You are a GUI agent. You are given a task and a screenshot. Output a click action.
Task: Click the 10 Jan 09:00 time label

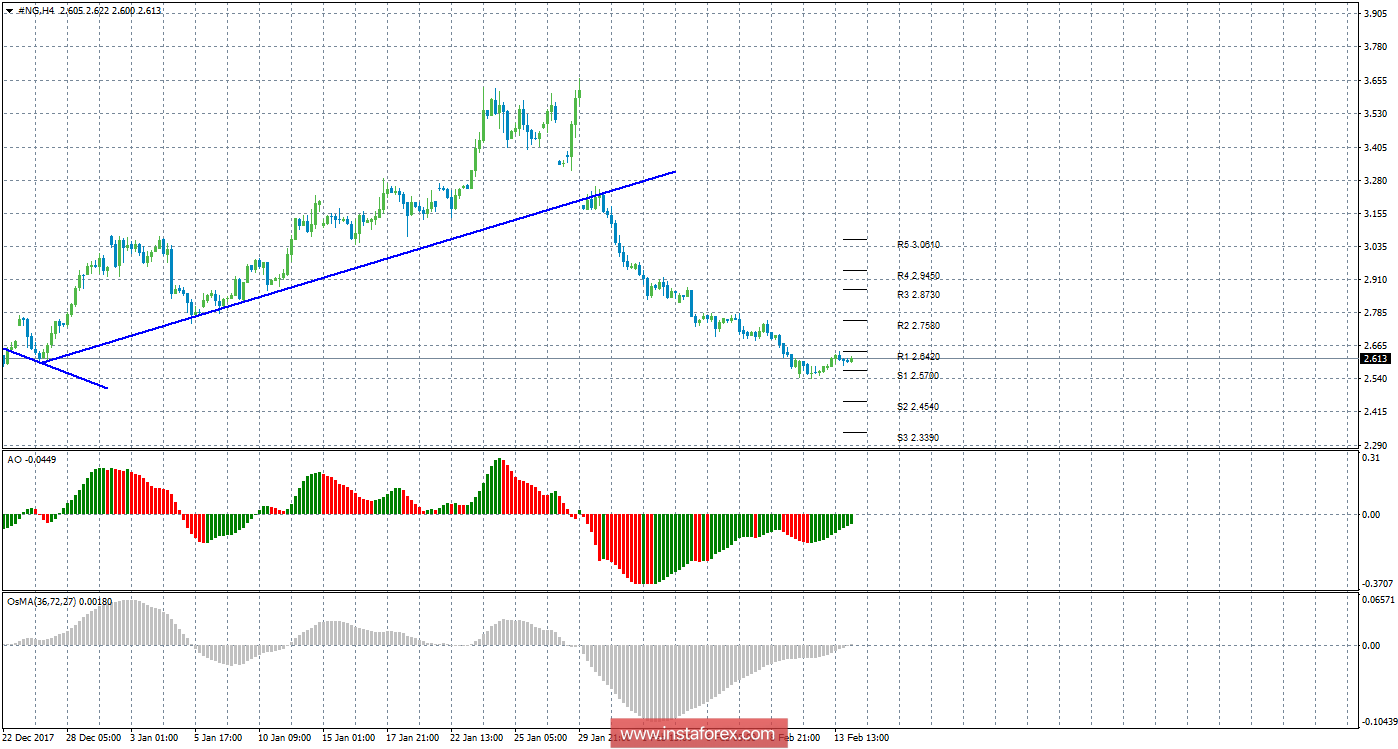[x=287, y=737]
